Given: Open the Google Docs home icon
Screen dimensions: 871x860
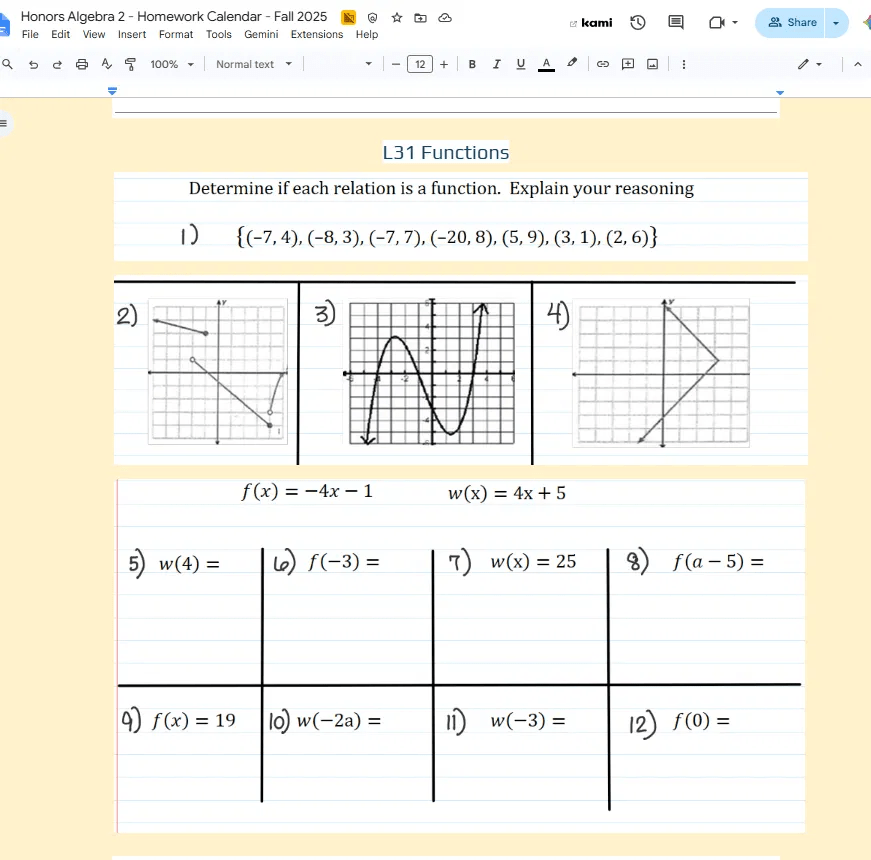Looking at the screenshot, I should pos(4,26).
